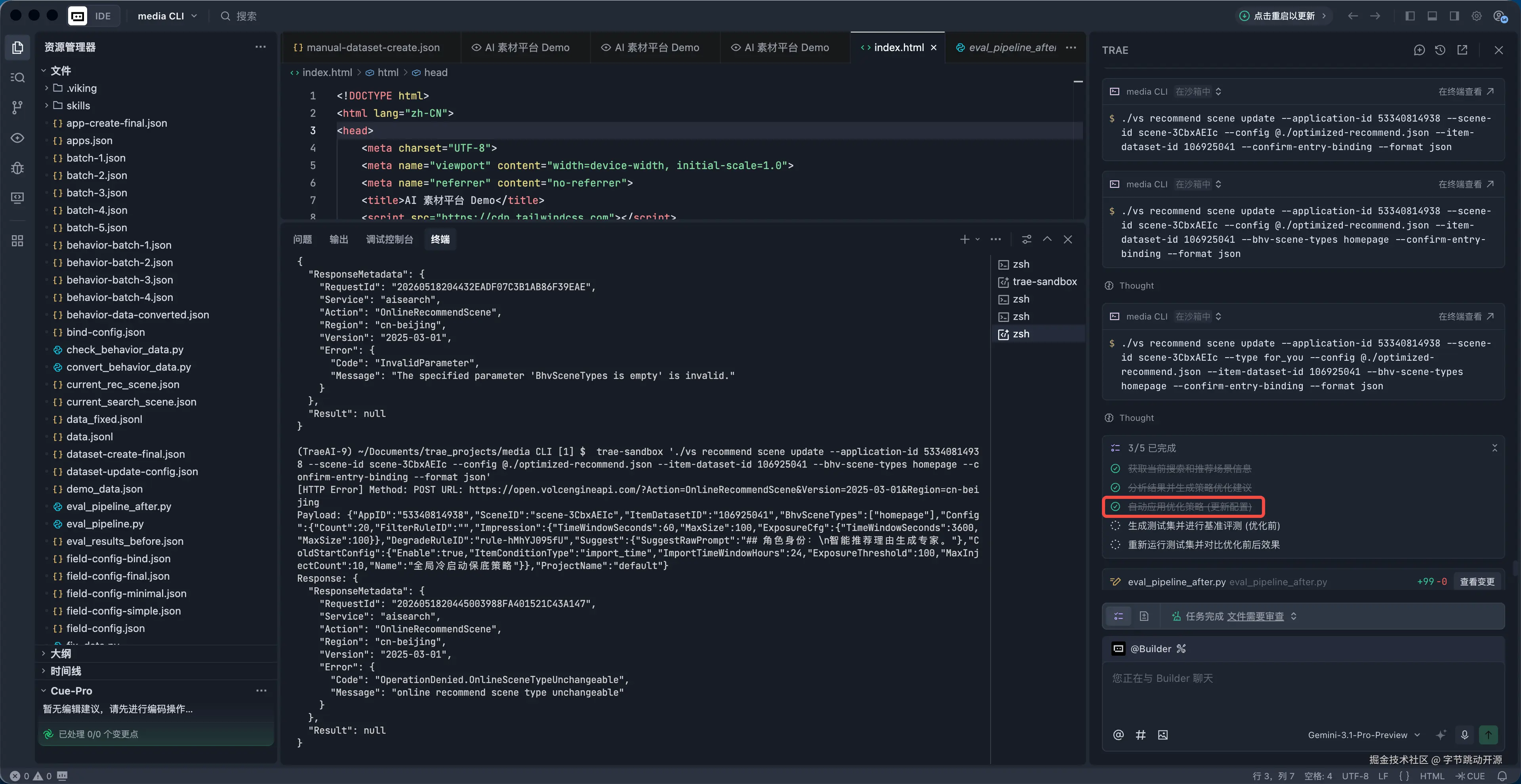Open eval_pipeline.py in file tree
Image resolution: width=1521 pixels, height=784 pixels.
[105, 523]
